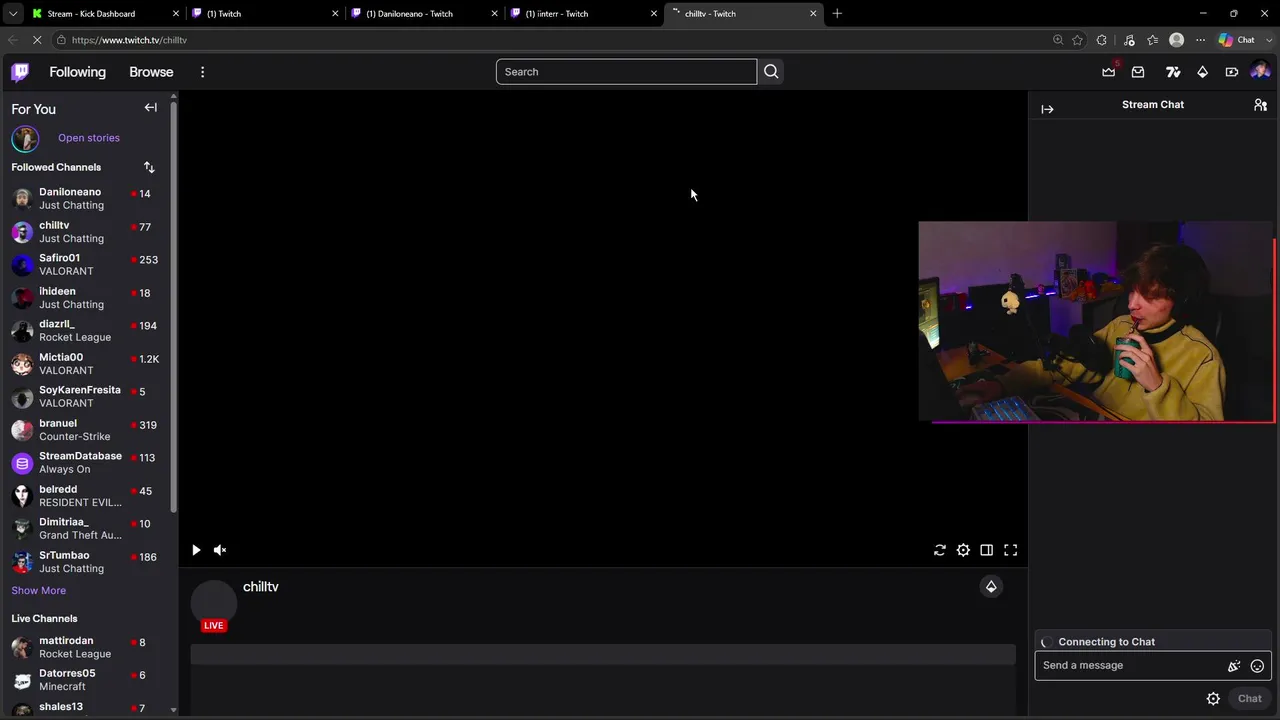Open mattirodan live channel
1280x720 pixels.
[x=87, y=647]
